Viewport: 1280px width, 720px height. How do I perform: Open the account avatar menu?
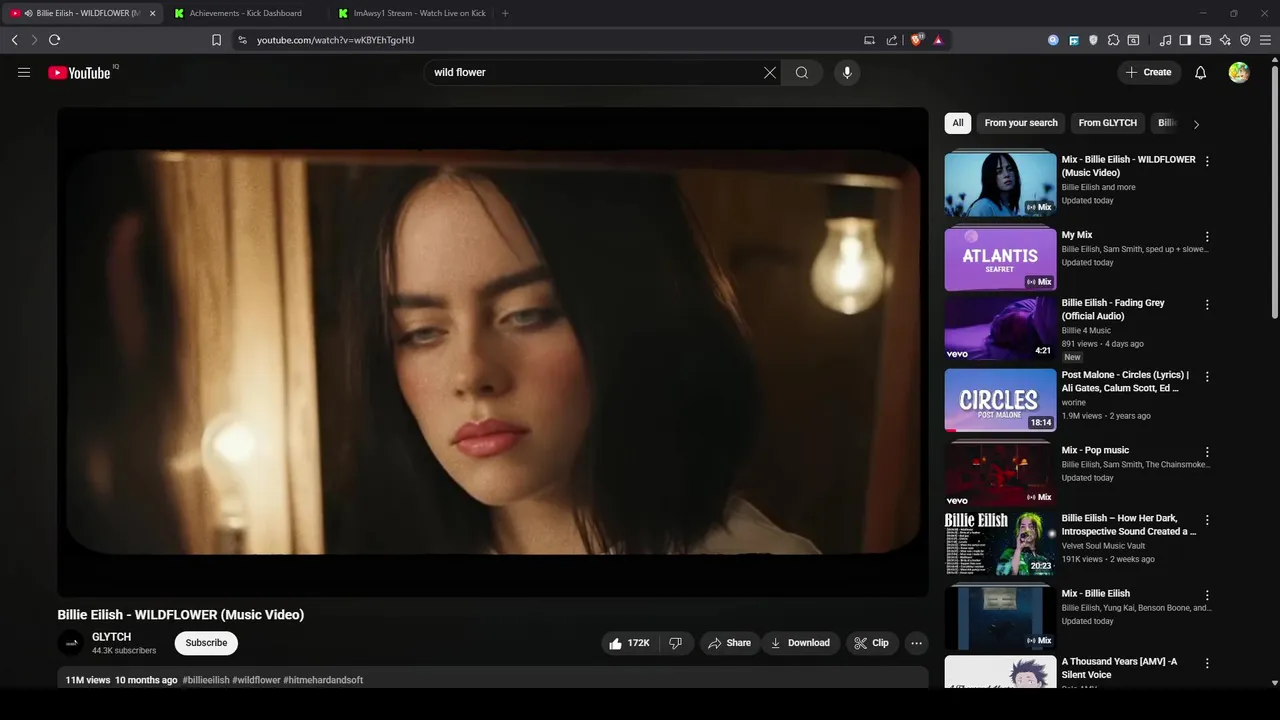(x=1239, y=72)
